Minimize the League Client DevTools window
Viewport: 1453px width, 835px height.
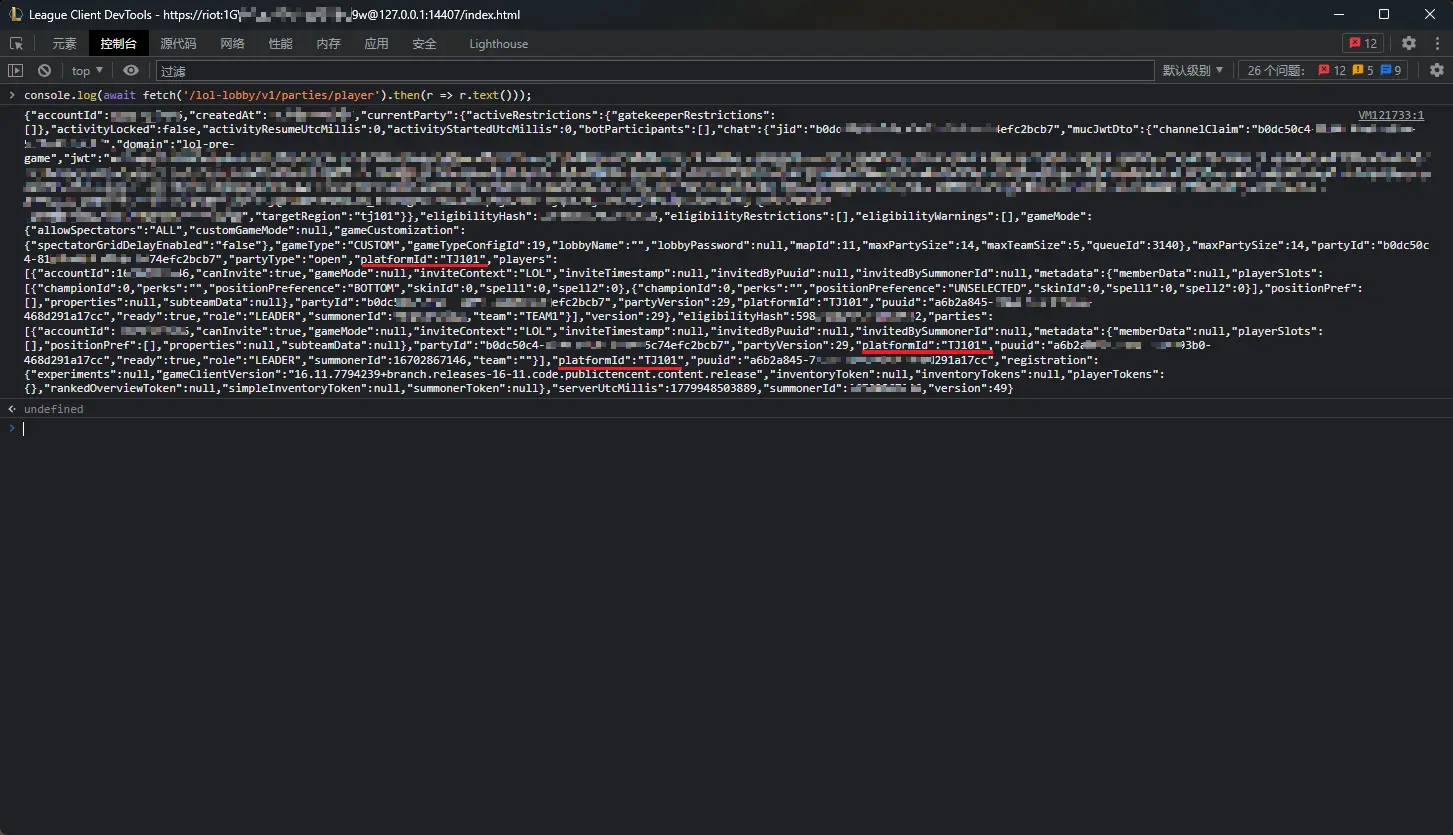pyautogui.click(x=1337, y=14)
